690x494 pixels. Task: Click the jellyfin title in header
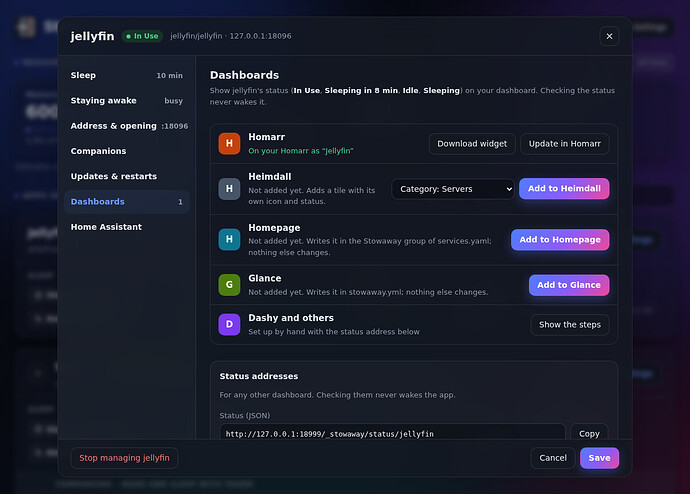point(92,36)
